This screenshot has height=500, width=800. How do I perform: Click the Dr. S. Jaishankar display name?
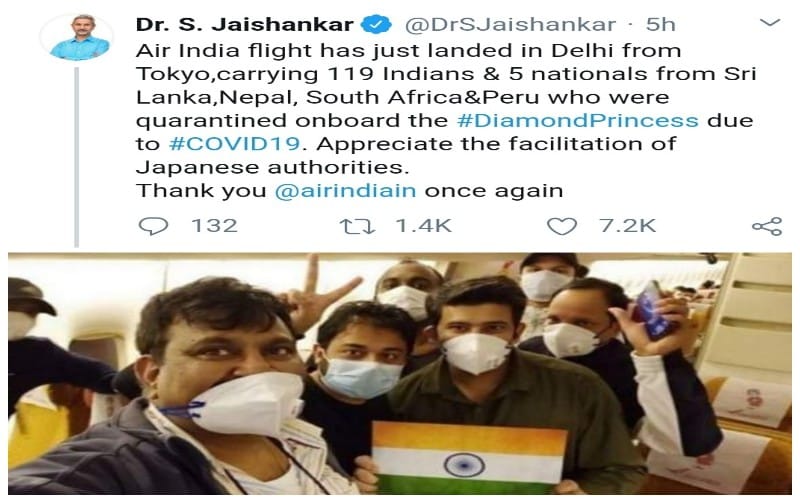tap(245, 24)
